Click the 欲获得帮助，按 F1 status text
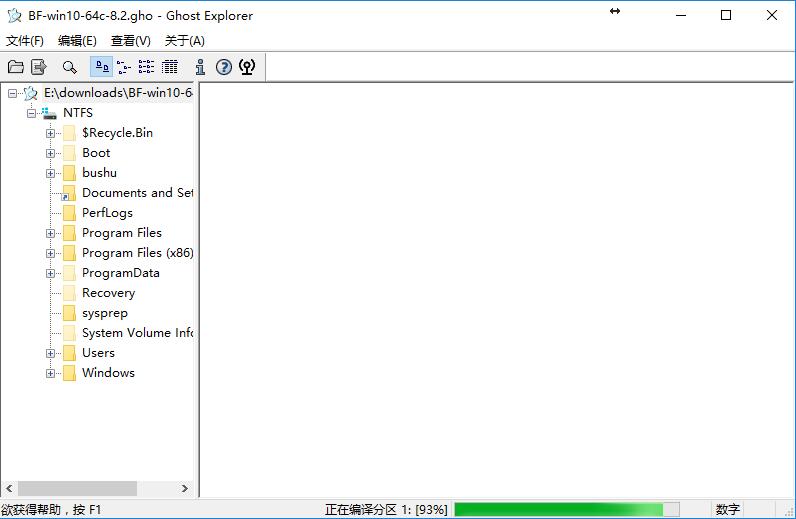 tap(51, 509)
